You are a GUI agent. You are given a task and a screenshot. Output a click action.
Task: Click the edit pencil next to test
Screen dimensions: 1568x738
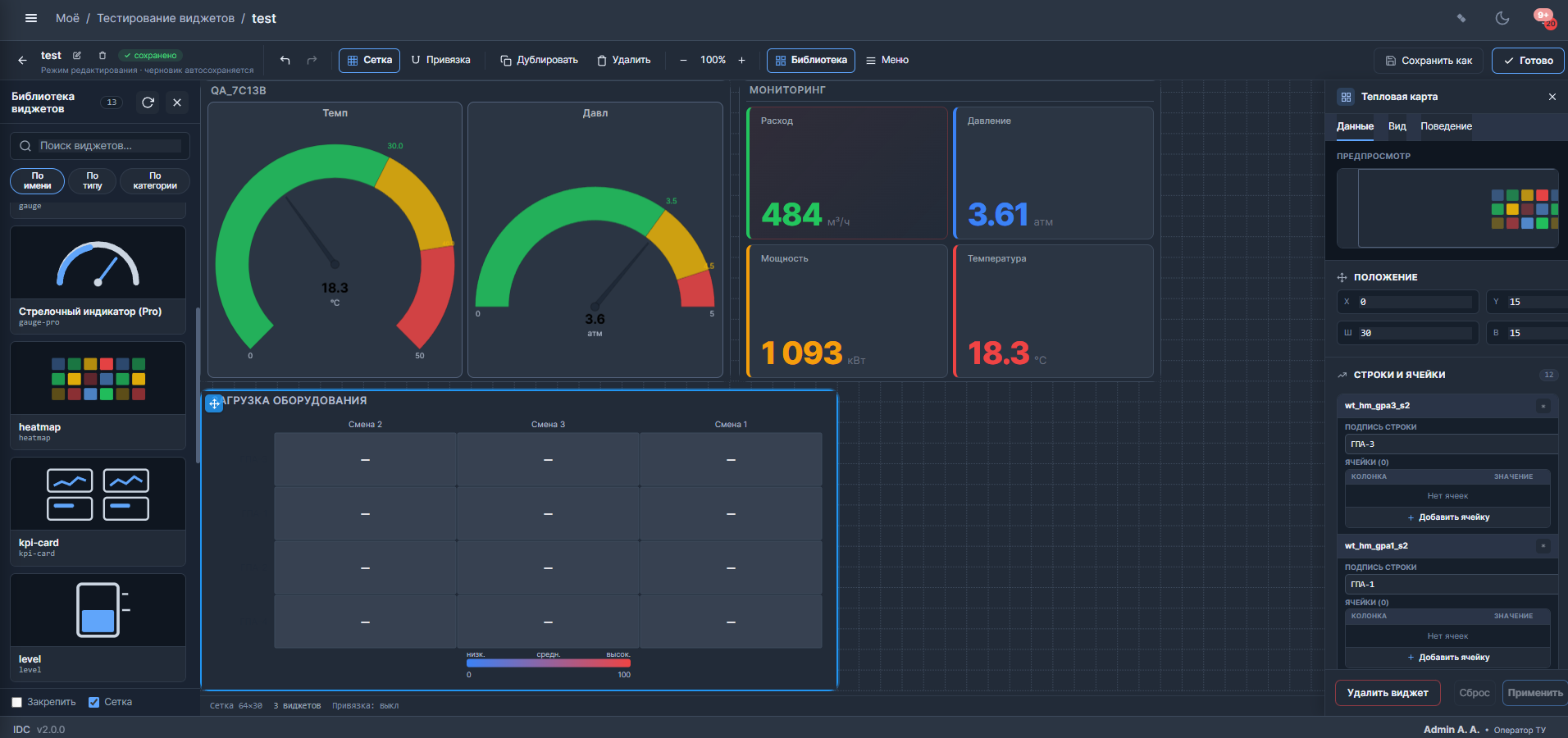(77, 56)
